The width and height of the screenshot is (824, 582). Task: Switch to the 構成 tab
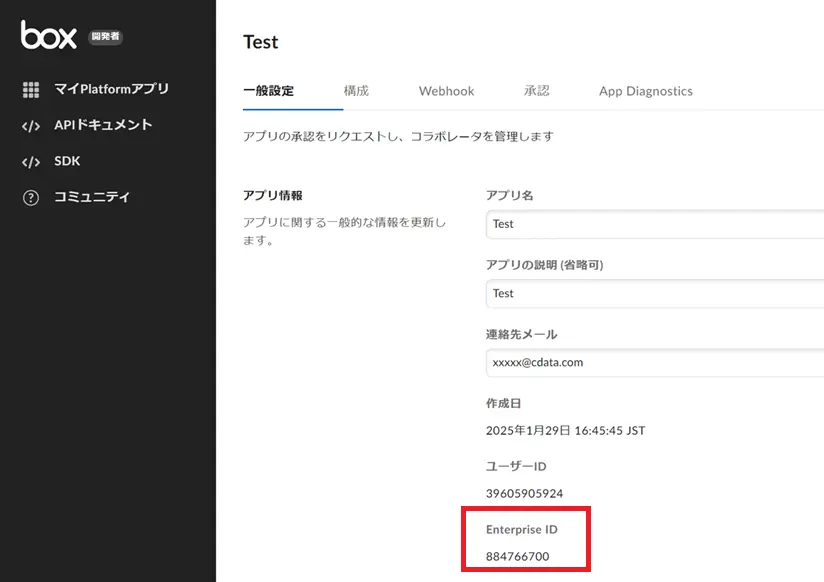tap(356, 91)
